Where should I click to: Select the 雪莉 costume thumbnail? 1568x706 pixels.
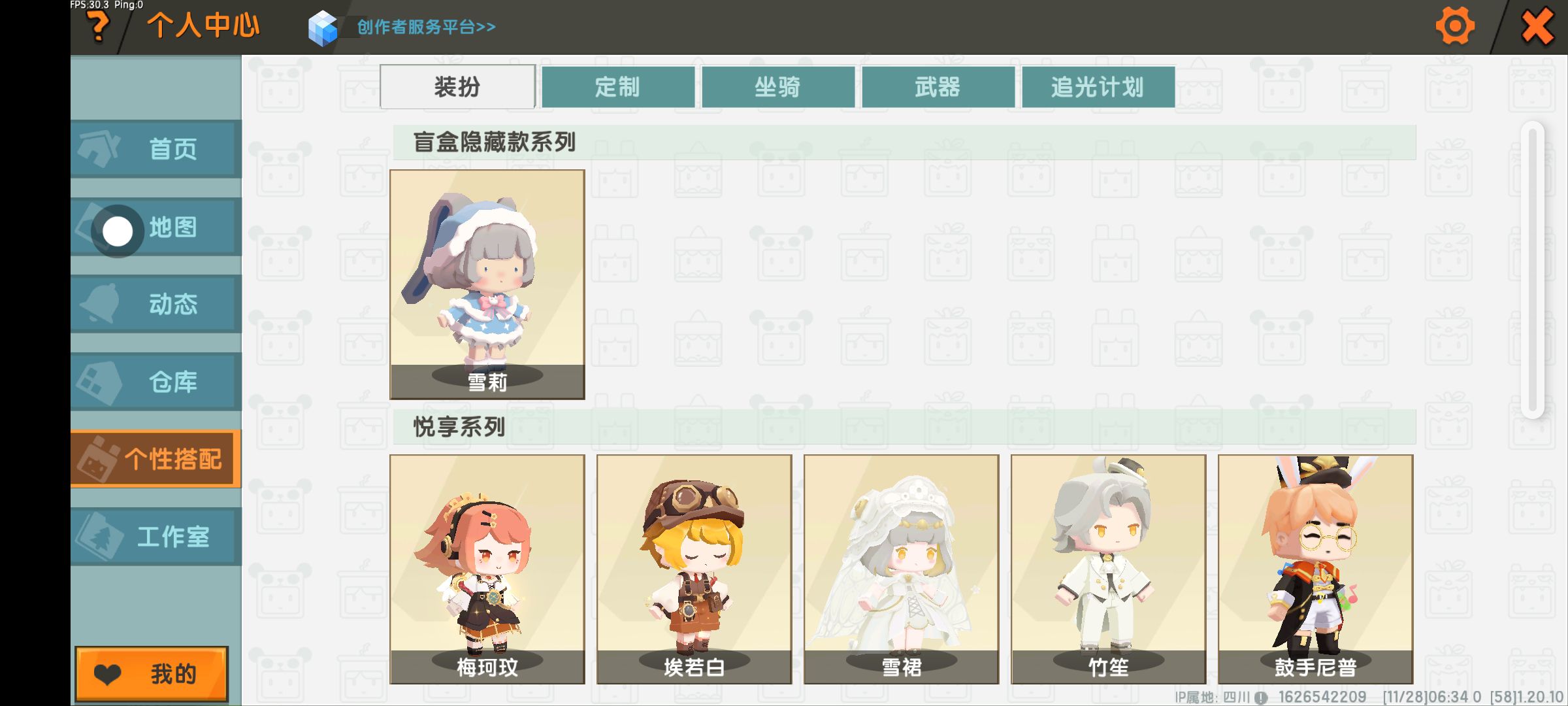tap(487, 284)
